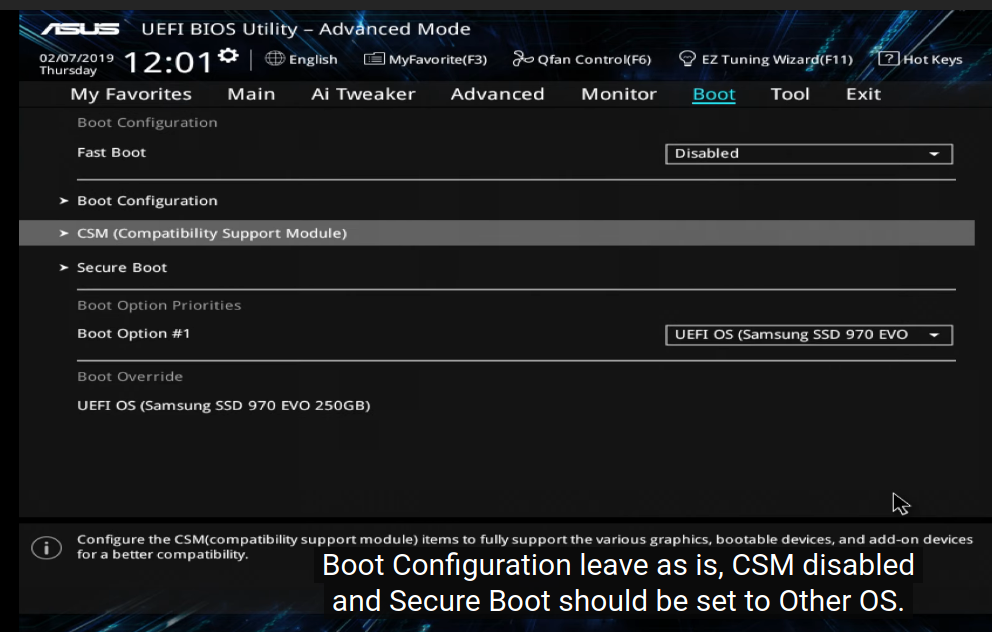Open Fast Boot Disabled dropdown
The height and width of the screenshot is (632, 992).
point(809,154)
